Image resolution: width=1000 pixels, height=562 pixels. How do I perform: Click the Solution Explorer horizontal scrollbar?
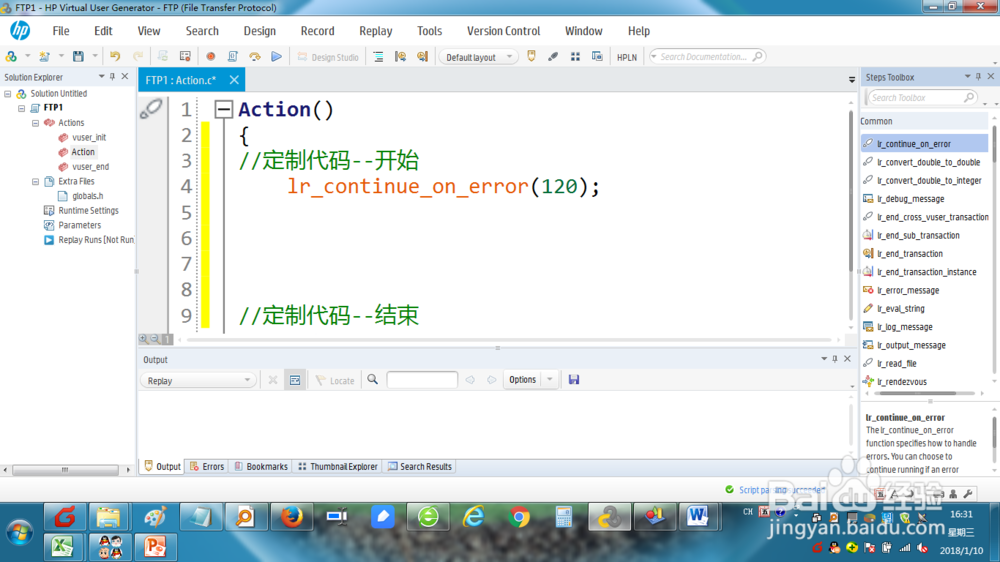click(x=65, y=470)
